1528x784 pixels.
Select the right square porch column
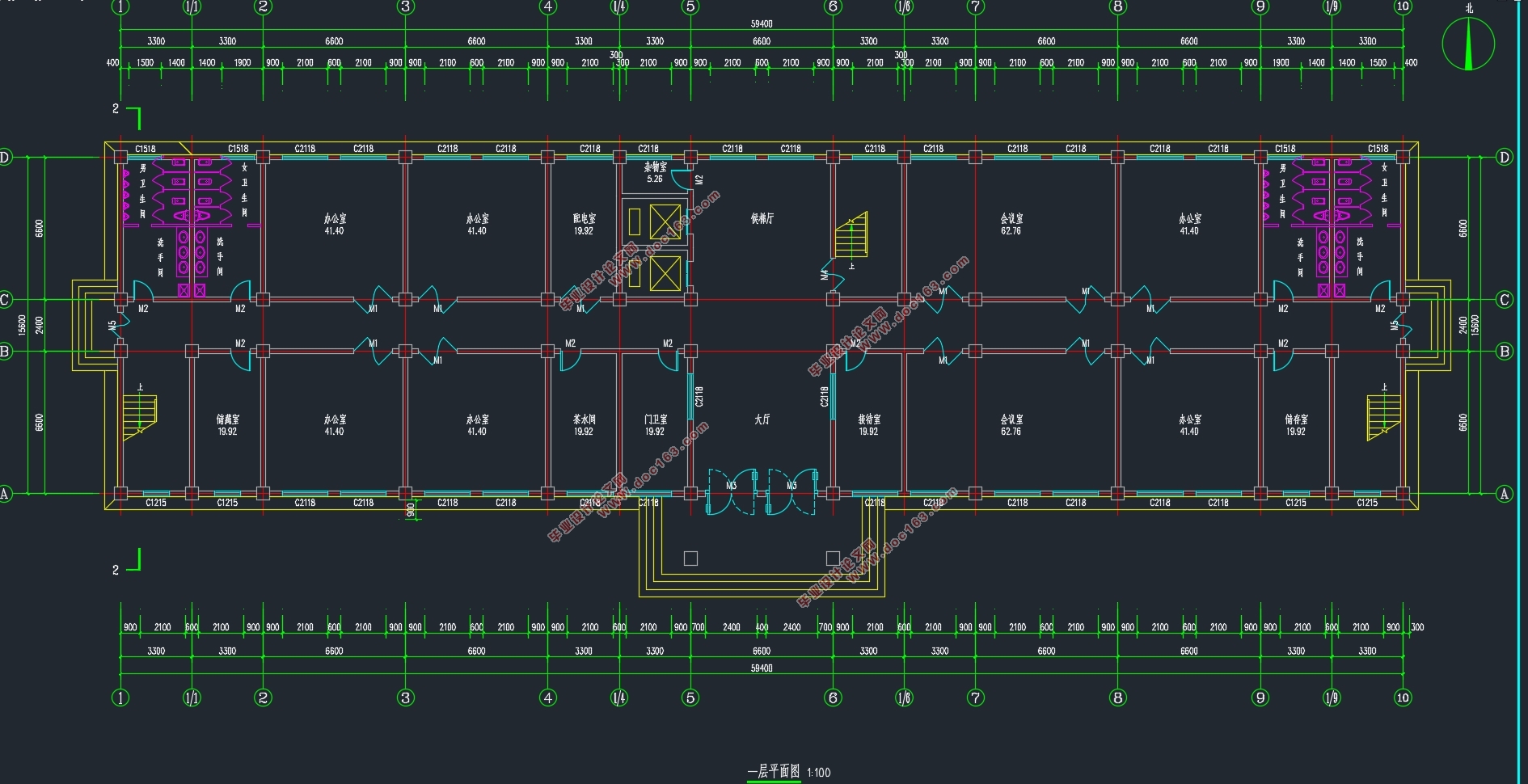point(833,558)
